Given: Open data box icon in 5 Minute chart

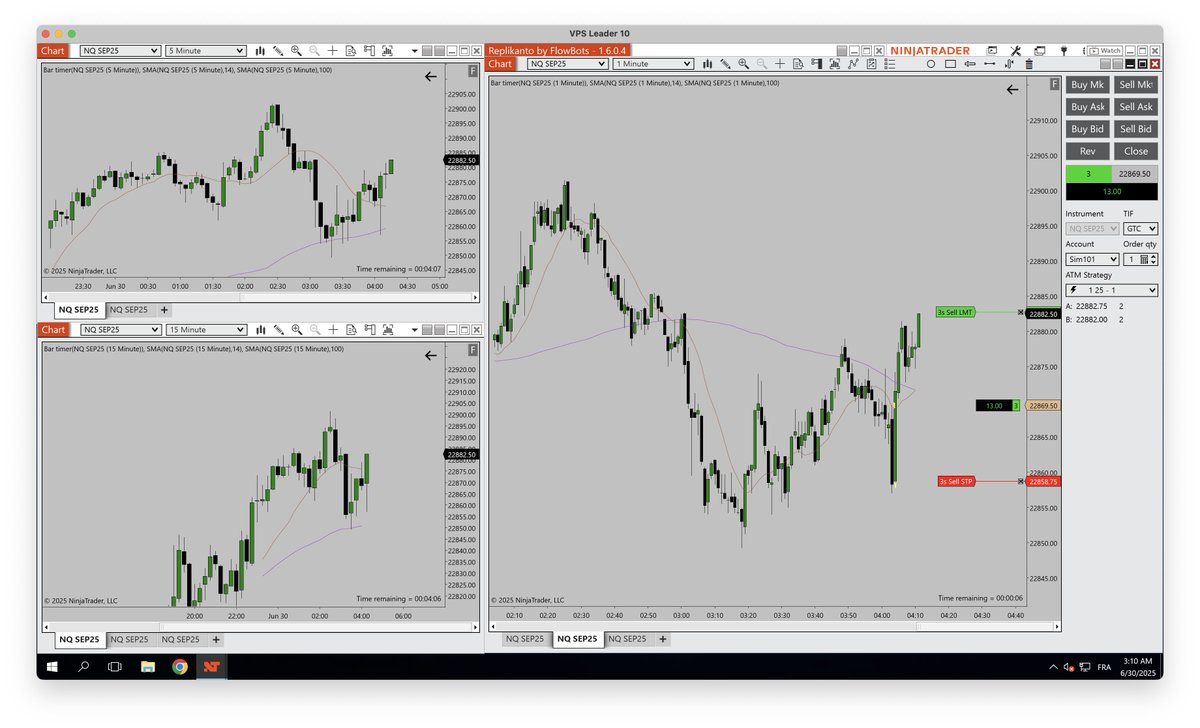Looking at the screenshot, I should [350, 50].
